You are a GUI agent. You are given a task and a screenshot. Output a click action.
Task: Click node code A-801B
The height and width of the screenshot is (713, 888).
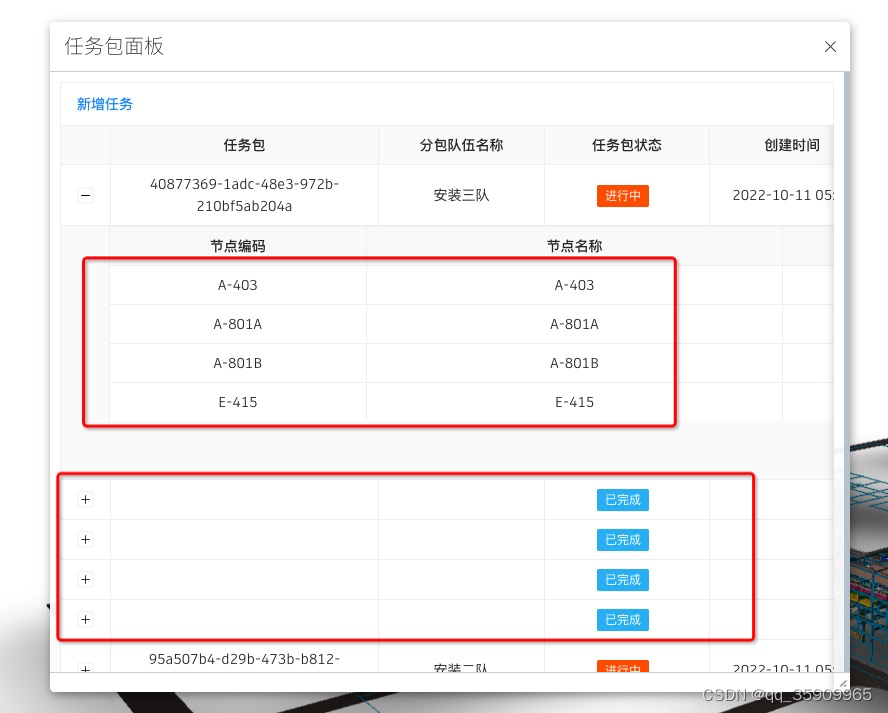click(x=238, y=363)
